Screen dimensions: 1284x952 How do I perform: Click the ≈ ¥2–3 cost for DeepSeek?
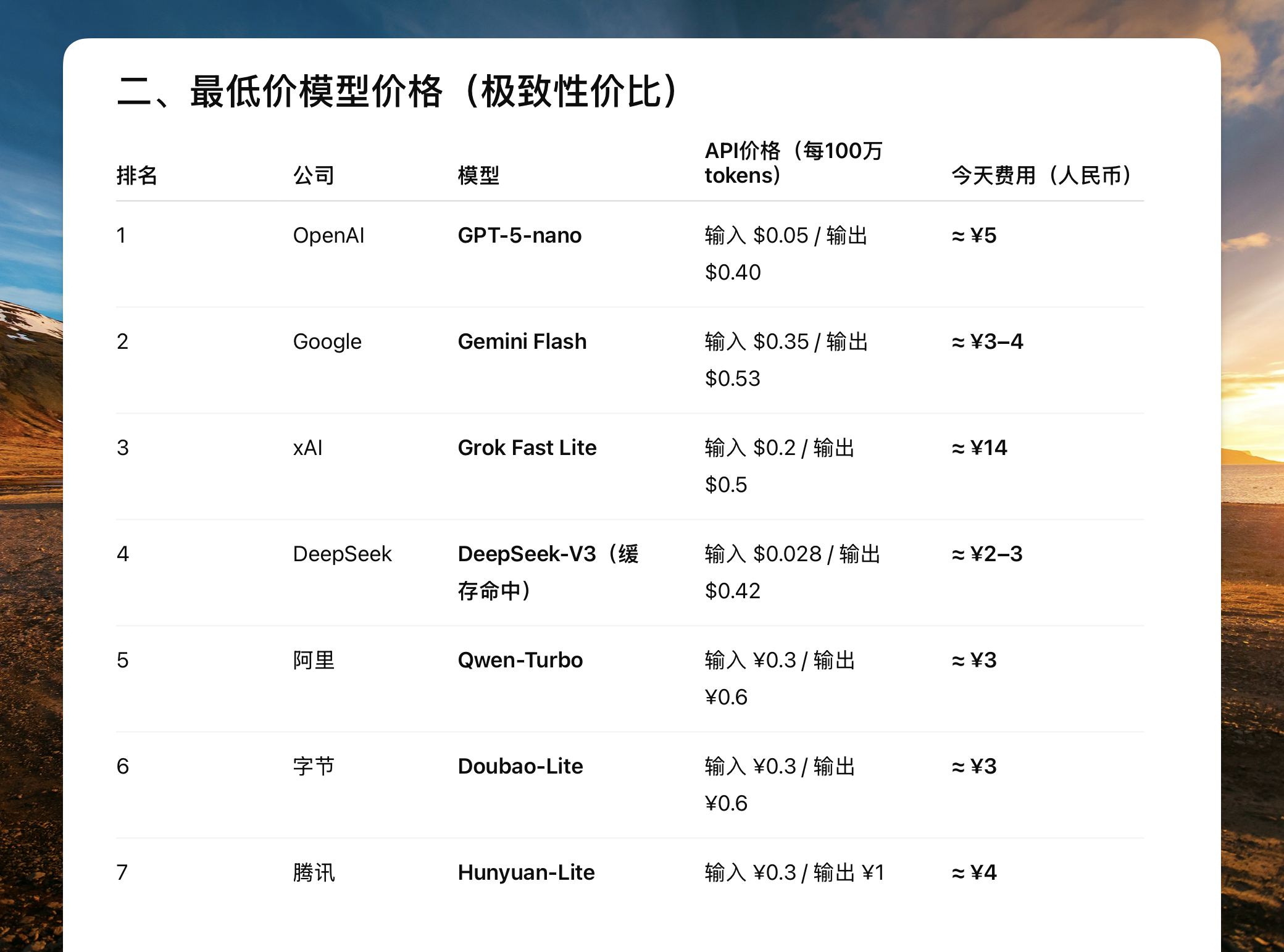click(x=987, y=554)
